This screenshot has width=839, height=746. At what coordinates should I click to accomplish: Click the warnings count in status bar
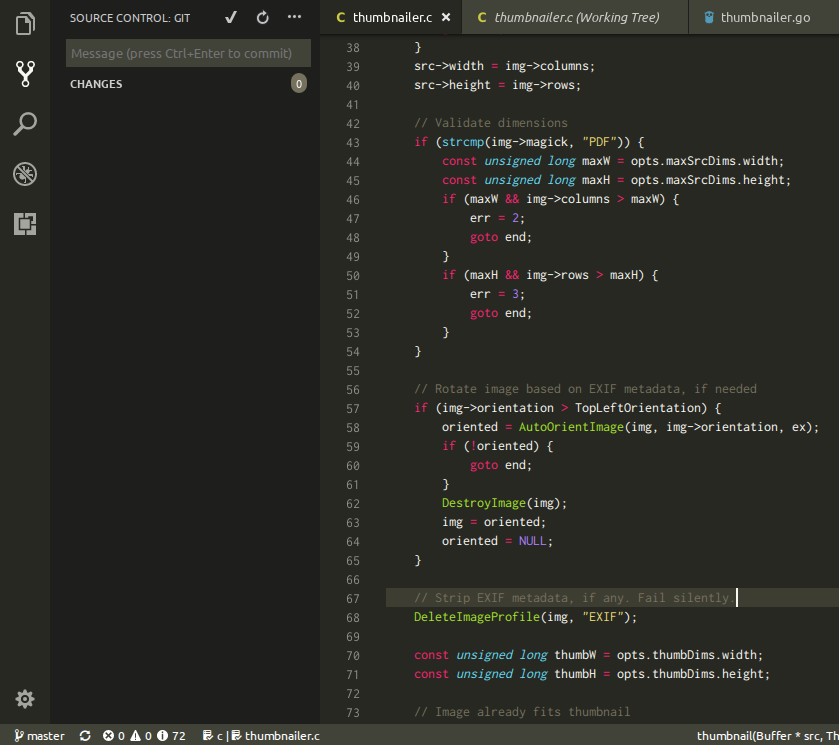[141, 736]
